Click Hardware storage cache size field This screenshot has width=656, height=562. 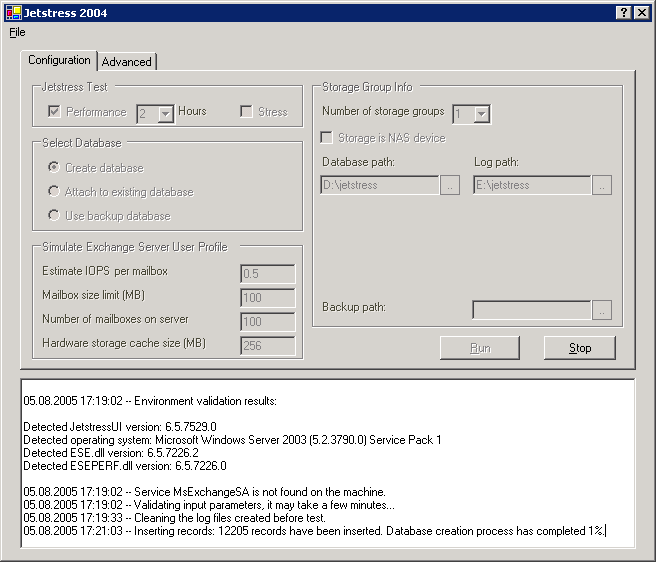(268, 346)
